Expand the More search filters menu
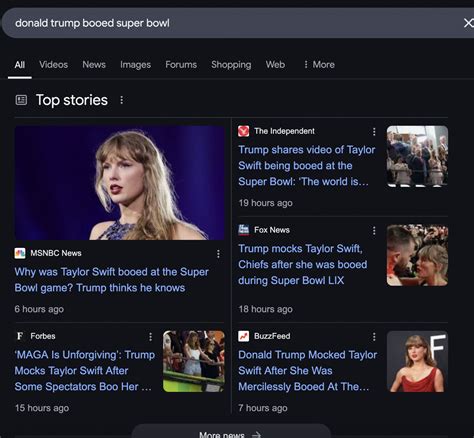This screenshot has height=438, width=474. pos(319,65)
